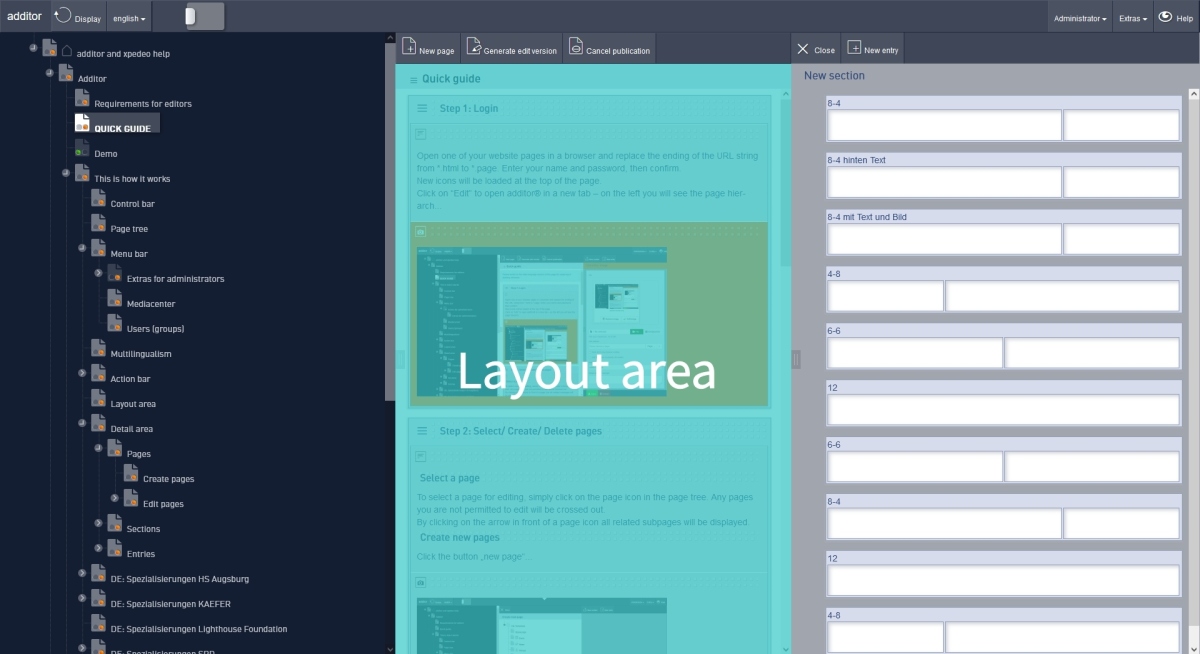Image resolution: width=1200 pixels, height=654 pixels.
Task: Collapse the Menu bar tree node
Action: pos(82,248)
